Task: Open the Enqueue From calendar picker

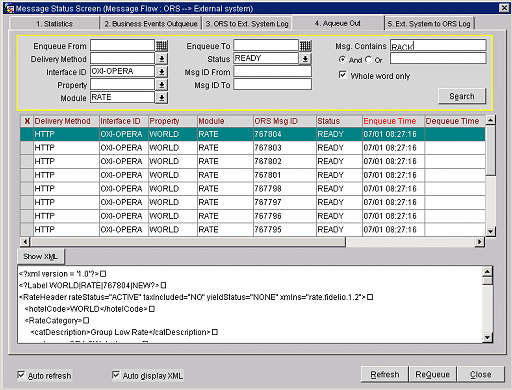Action: 162,46
